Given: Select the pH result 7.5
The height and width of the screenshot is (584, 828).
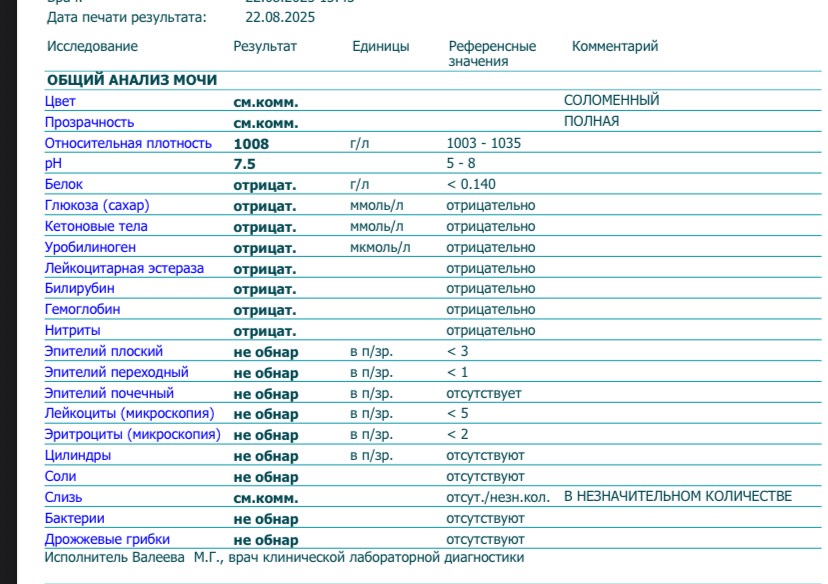Looking at the screenshot, I should (x=244, y=164).
